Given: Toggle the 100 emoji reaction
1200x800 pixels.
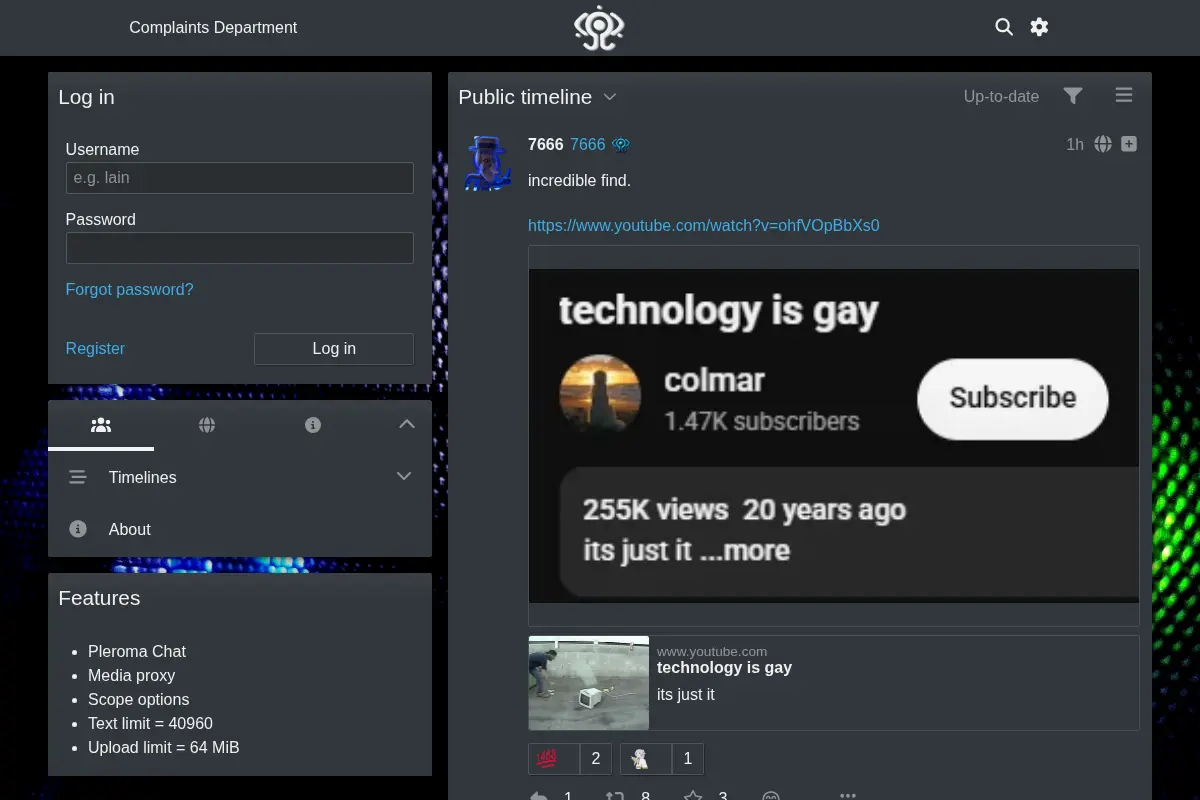Looking at the screenshot, I should [x=570, y=759].
